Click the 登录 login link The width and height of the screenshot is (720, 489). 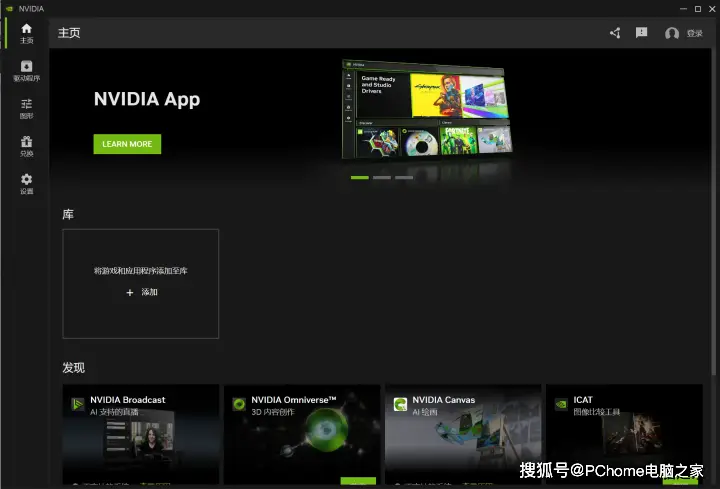click(x=695, y=33)
